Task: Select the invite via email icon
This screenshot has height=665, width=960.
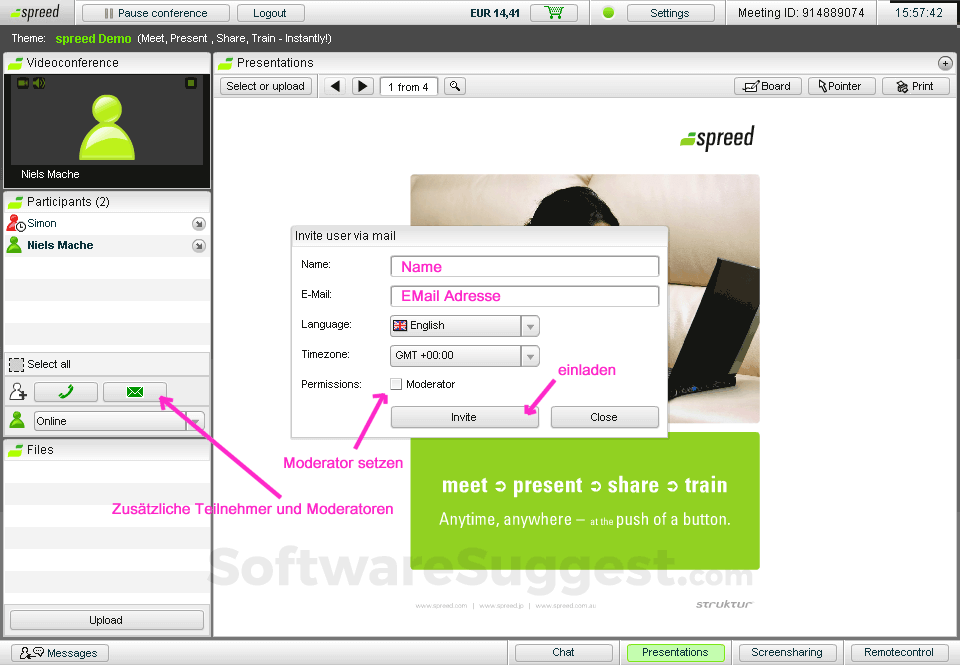Action: (134, 391)
